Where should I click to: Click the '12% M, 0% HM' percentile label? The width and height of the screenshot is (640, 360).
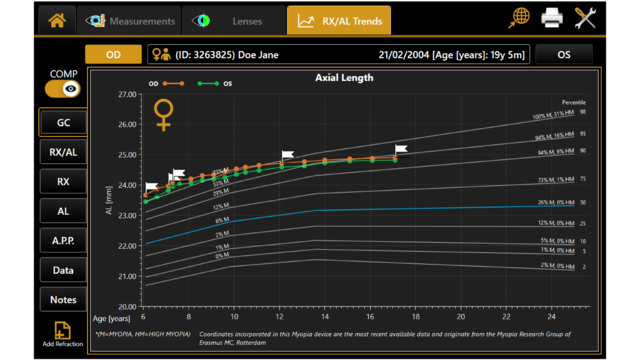point(556,223)
